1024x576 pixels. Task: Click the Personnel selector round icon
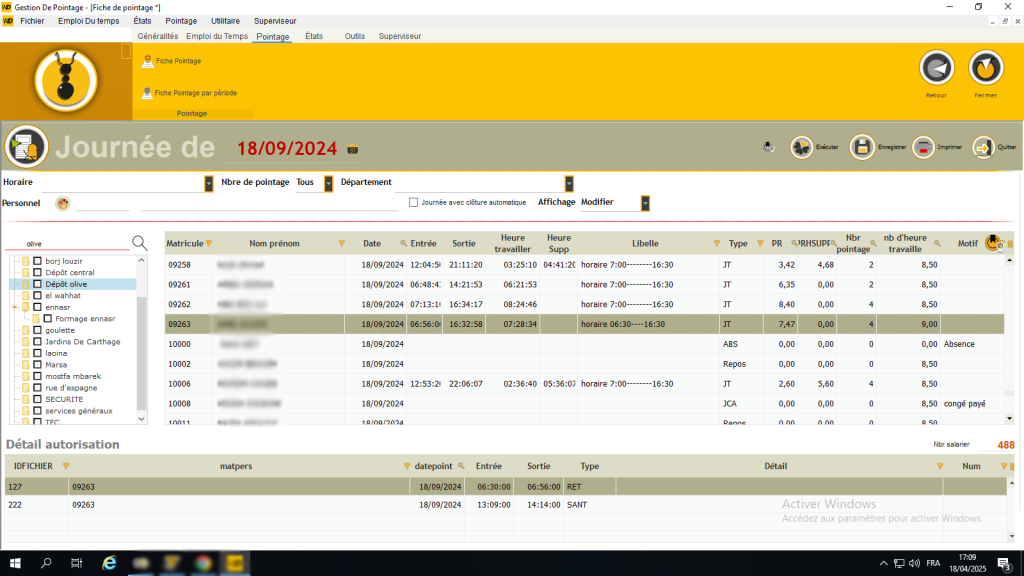[62, 203]
